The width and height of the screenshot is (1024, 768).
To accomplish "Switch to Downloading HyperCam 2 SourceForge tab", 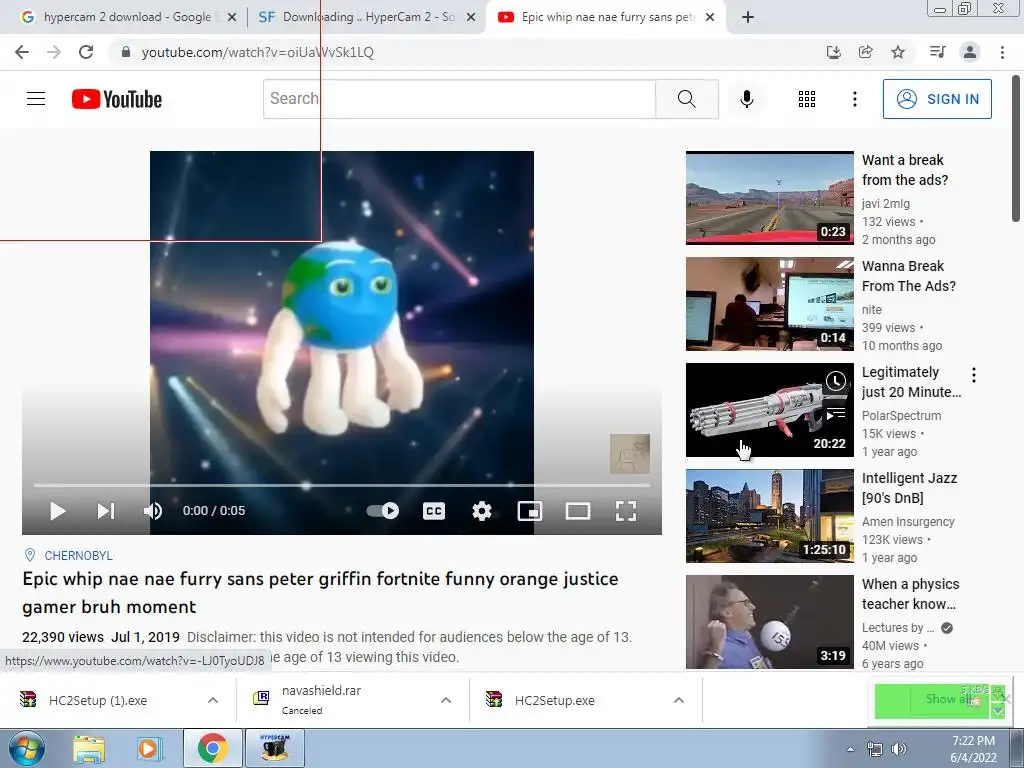I will pos(368,17).
